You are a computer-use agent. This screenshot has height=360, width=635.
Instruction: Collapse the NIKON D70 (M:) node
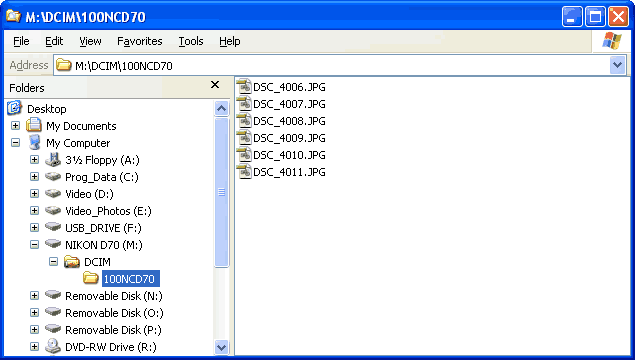pos(34,245)
